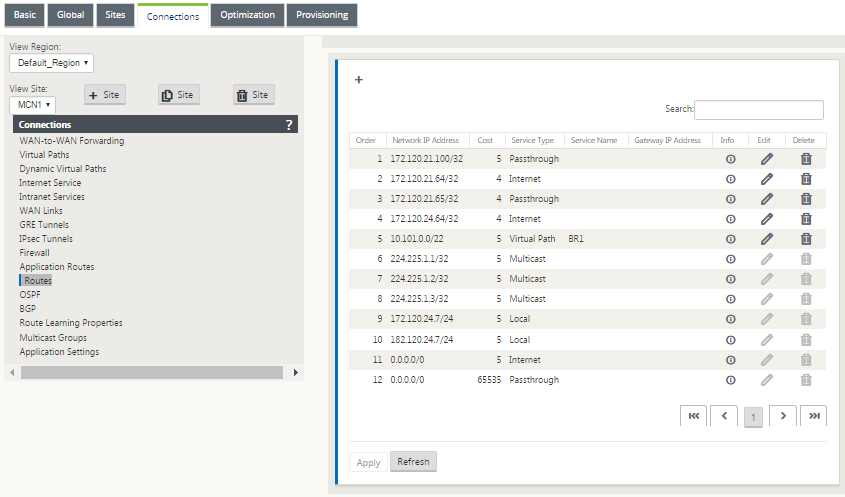Delete route 172.120.21.100/32

(806, 159)
